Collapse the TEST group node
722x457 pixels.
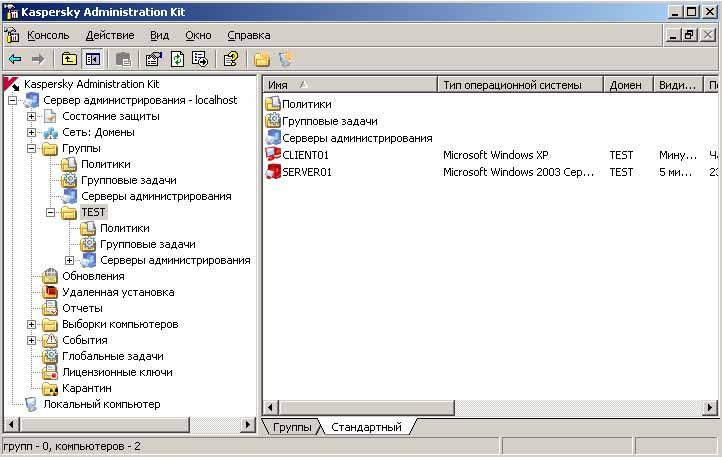click(50, 212)
